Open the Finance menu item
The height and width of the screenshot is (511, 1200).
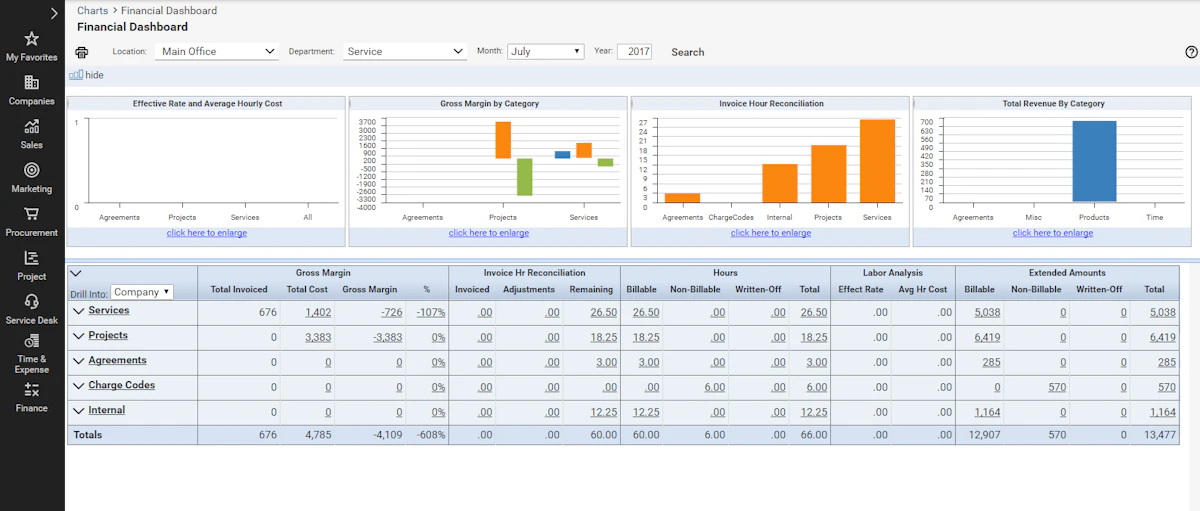32,397
